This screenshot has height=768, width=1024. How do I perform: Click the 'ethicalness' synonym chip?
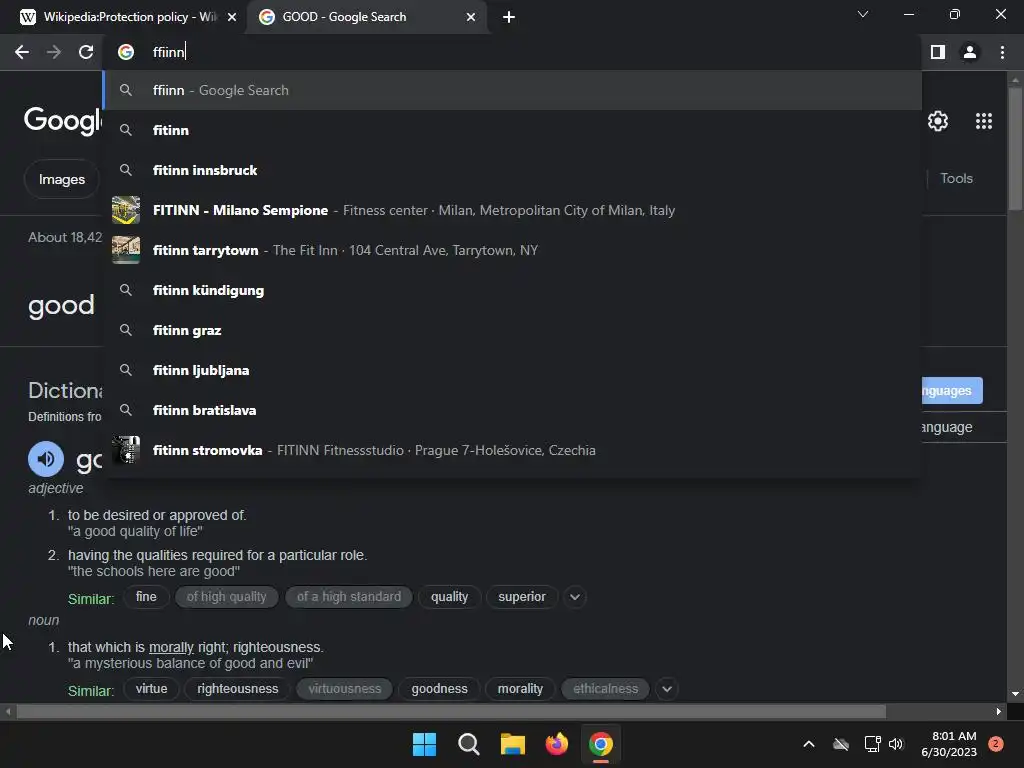tap(605, 689)
